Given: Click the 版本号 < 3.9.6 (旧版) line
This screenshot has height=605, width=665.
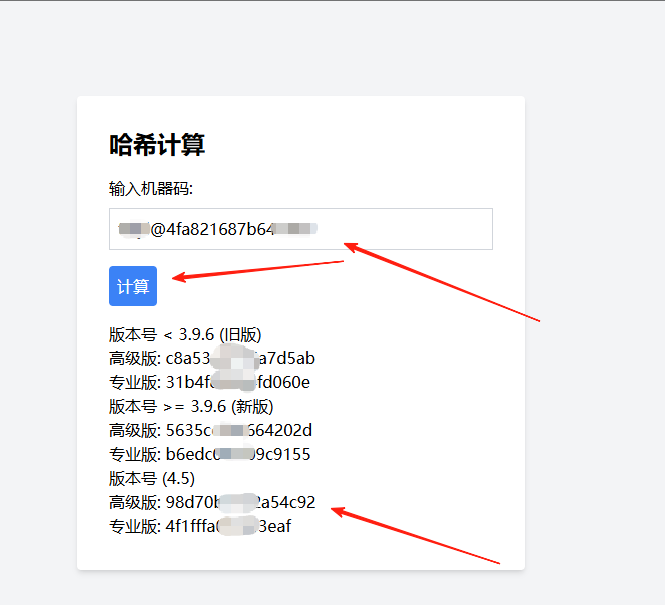Looking at the screenshot, I should [x=185, y=334].
